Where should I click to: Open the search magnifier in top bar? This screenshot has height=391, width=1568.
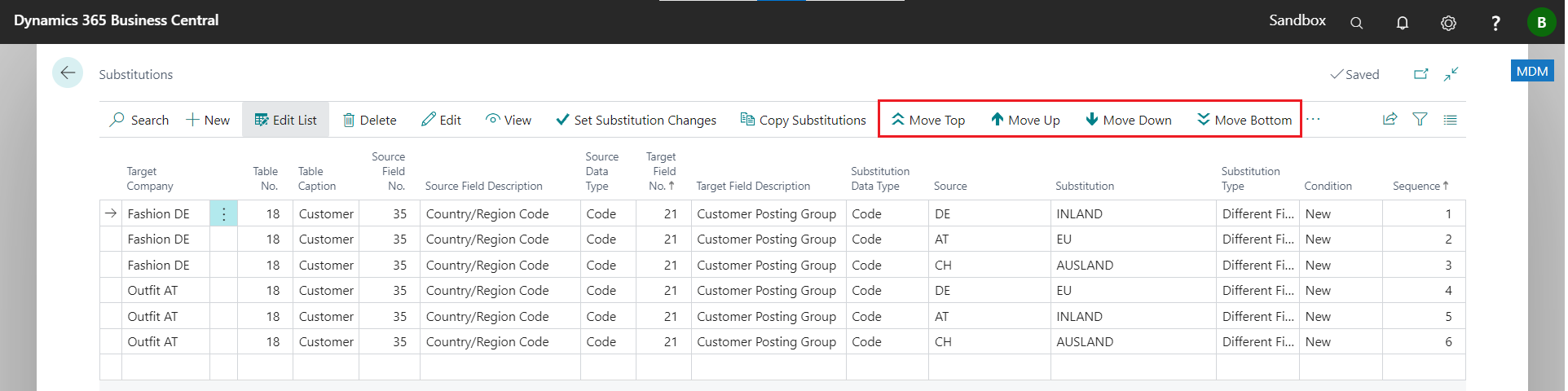1356,23
